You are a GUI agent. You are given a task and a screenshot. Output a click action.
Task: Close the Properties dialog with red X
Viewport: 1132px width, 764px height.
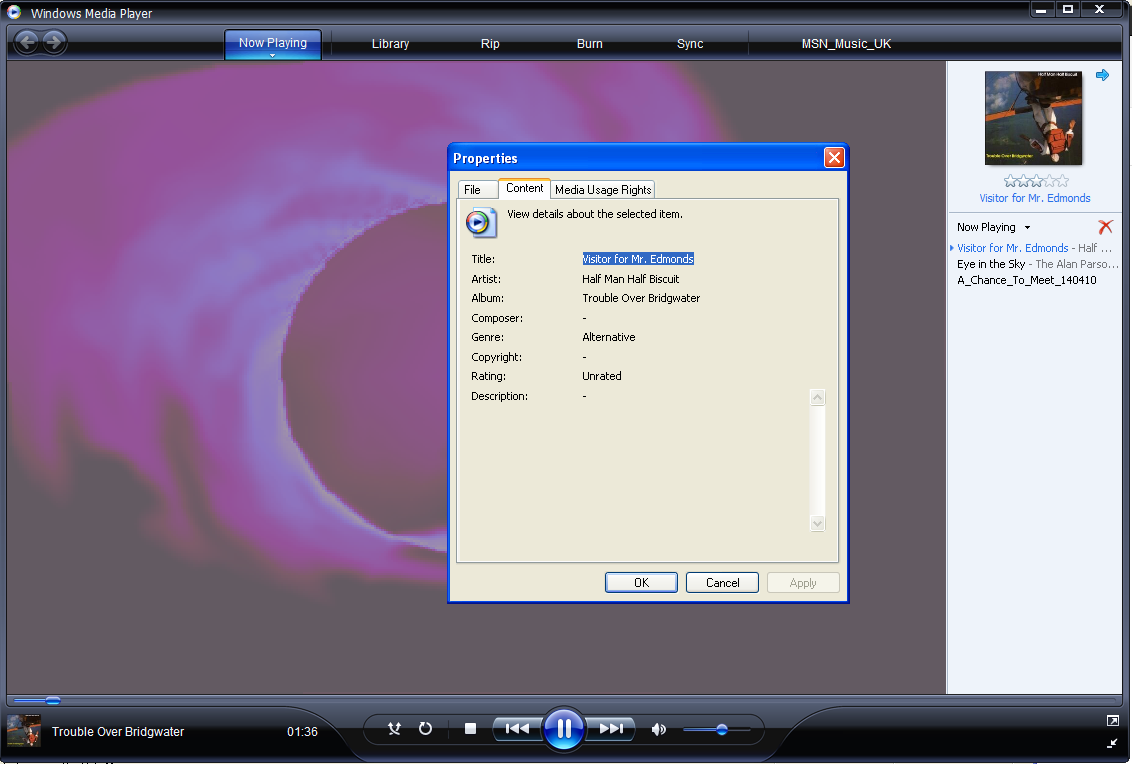(834, 157)
